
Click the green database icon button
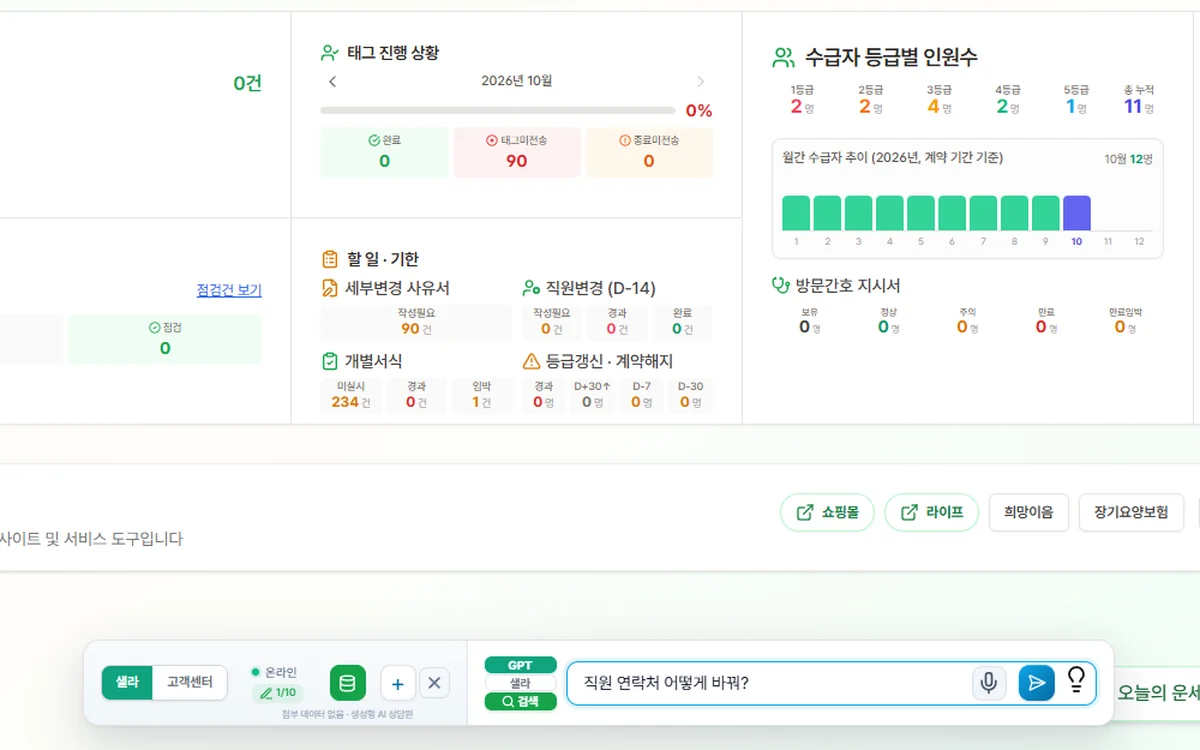pyautogui.click(x=348, y=683)
